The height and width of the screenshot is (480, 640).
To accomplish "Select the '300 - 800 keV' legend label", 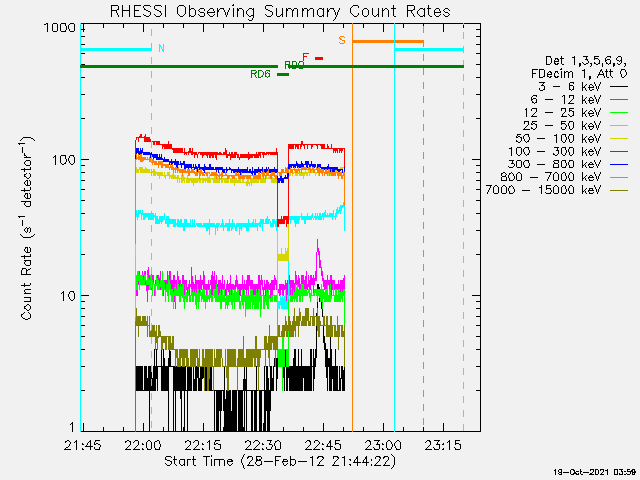I will tap(554, 164).
